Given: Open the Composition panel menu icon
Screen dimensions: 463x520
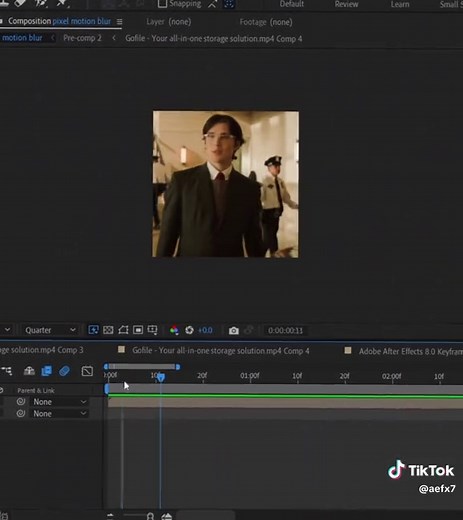Looking at the screenshot, I should pos(119,22).
